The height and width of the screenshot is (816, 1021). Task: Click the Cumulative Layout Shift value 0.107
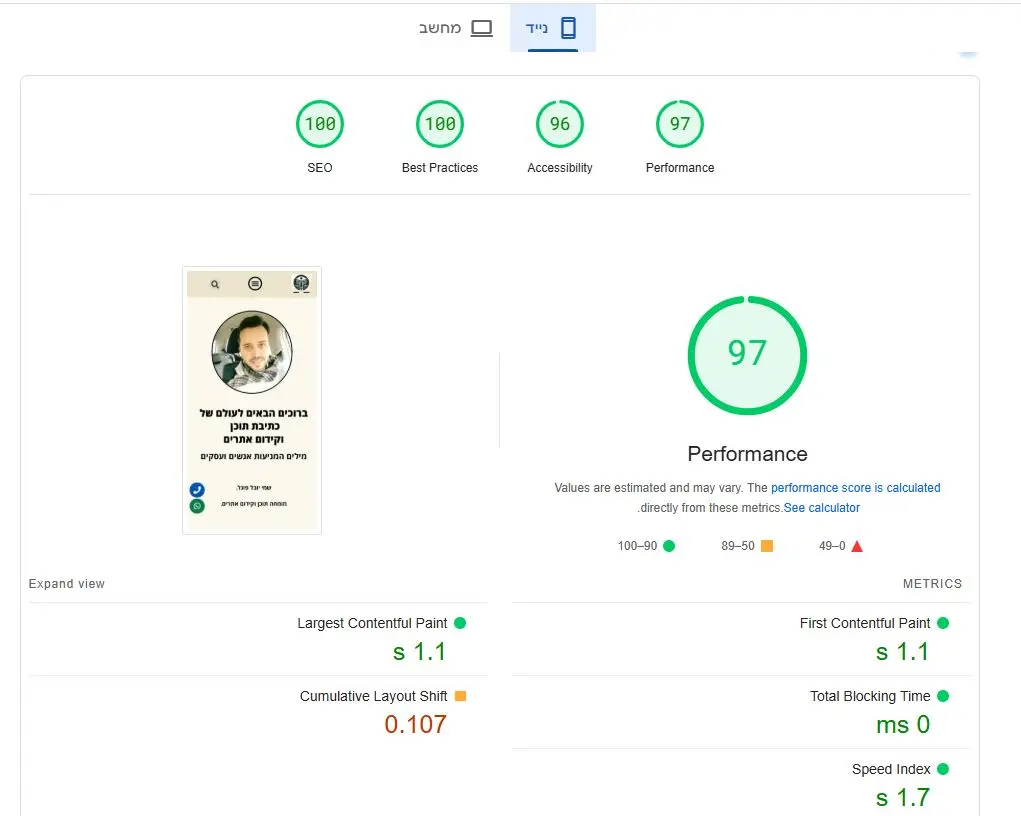click(416, 724)
